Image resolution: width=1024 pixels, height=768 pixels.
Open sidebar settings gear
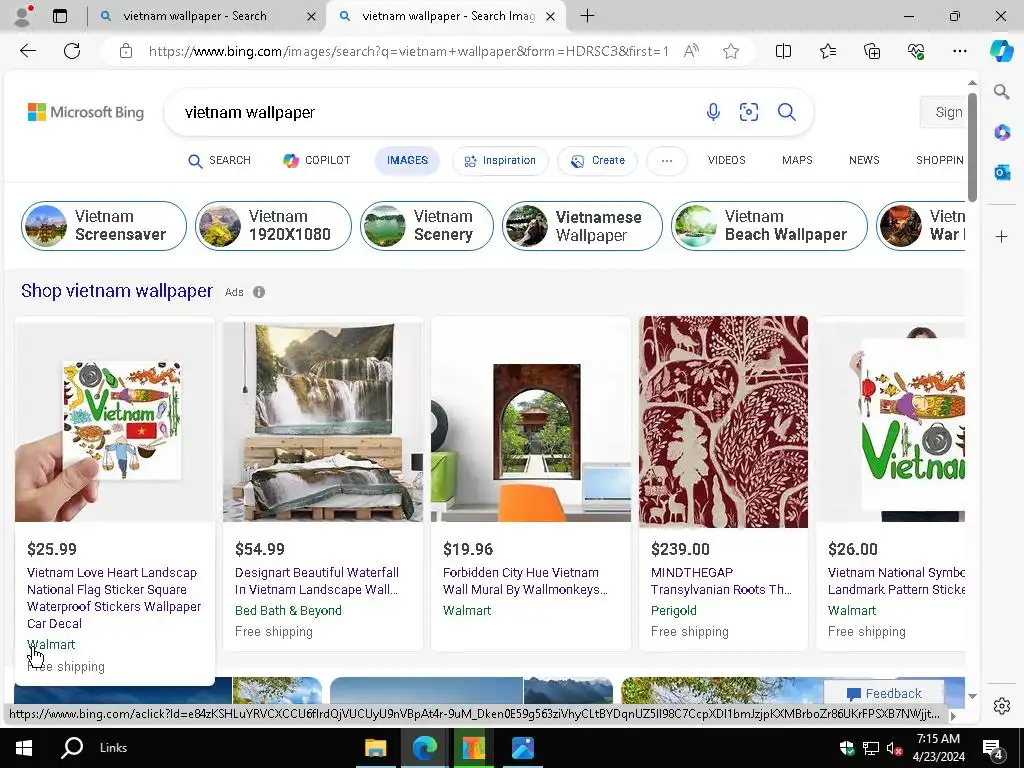pyautogui.click(x=1001, y=706)
